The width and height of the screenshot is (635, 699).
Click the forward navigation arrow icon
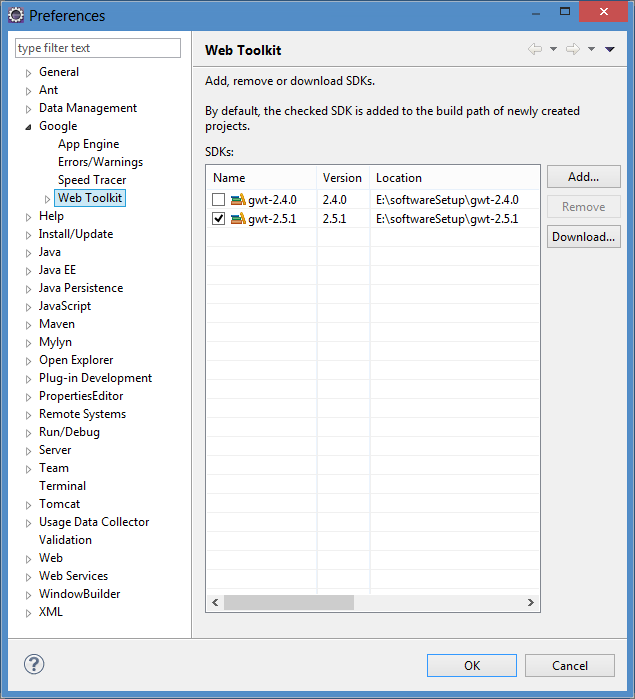pos(573,49)
